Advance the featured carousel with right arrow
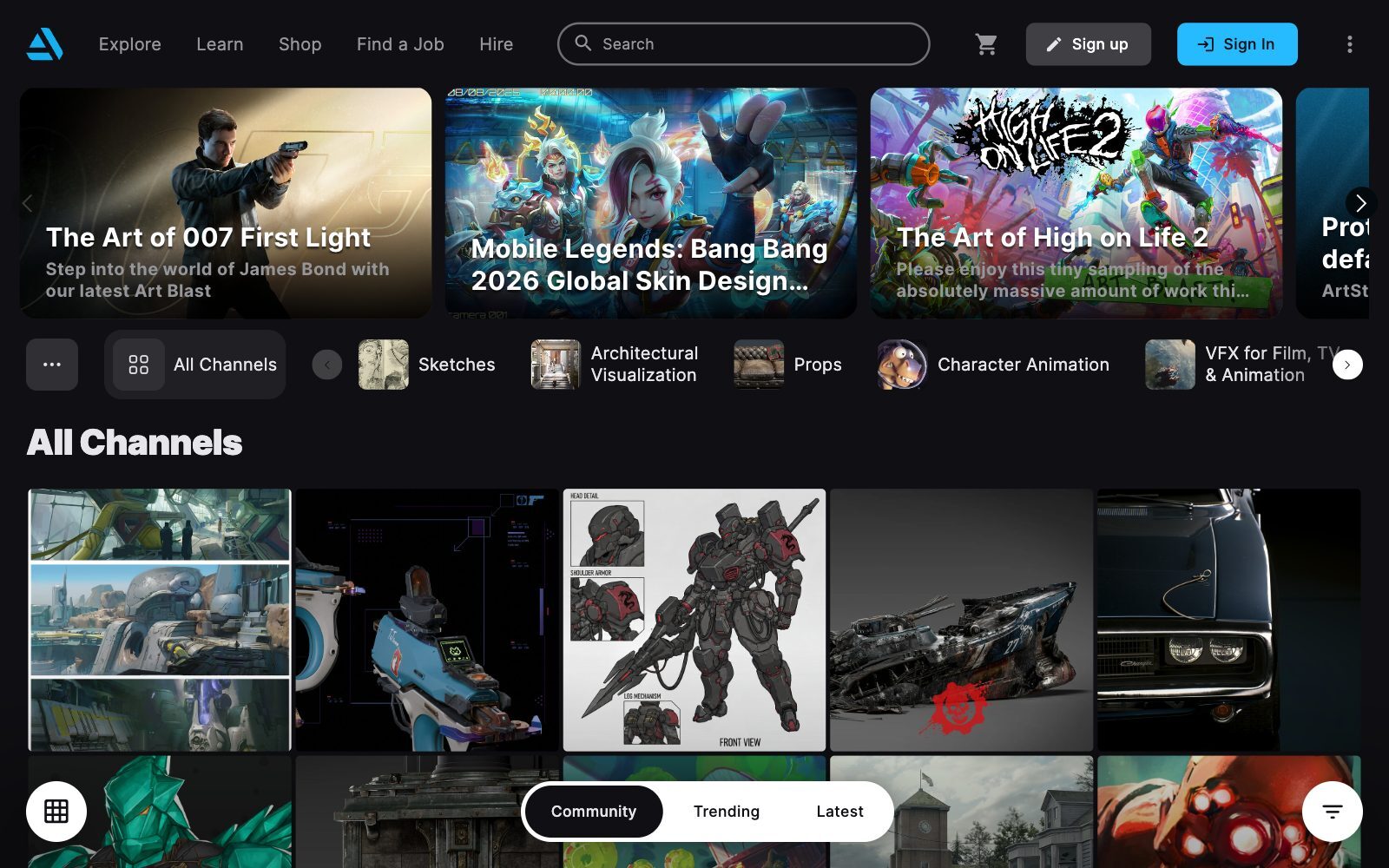Viewport: 1389px width, 868px height. pos(1360,203)
